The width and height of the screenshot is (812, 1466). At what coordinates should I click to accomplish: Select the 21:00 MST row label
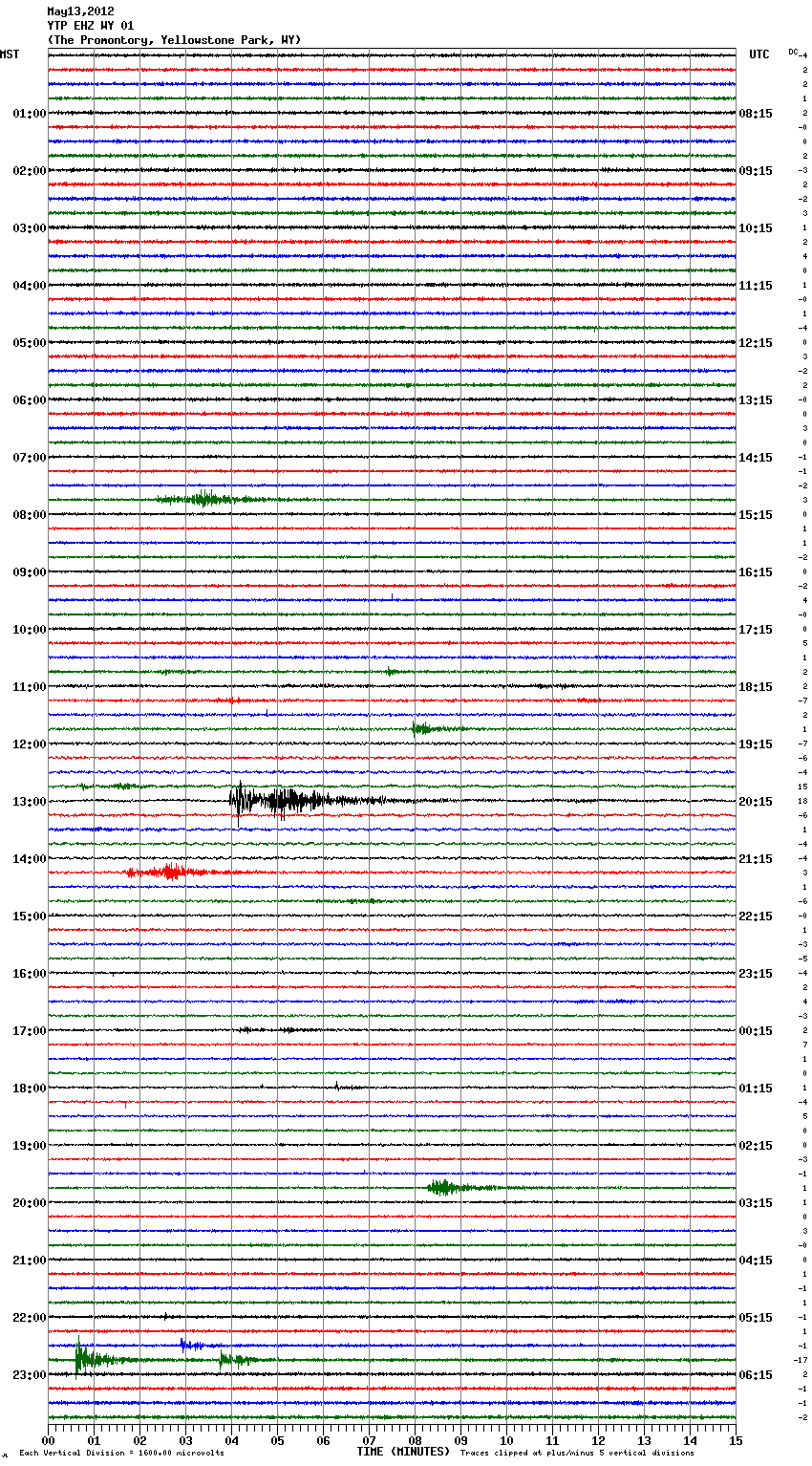click(30, 1261)
